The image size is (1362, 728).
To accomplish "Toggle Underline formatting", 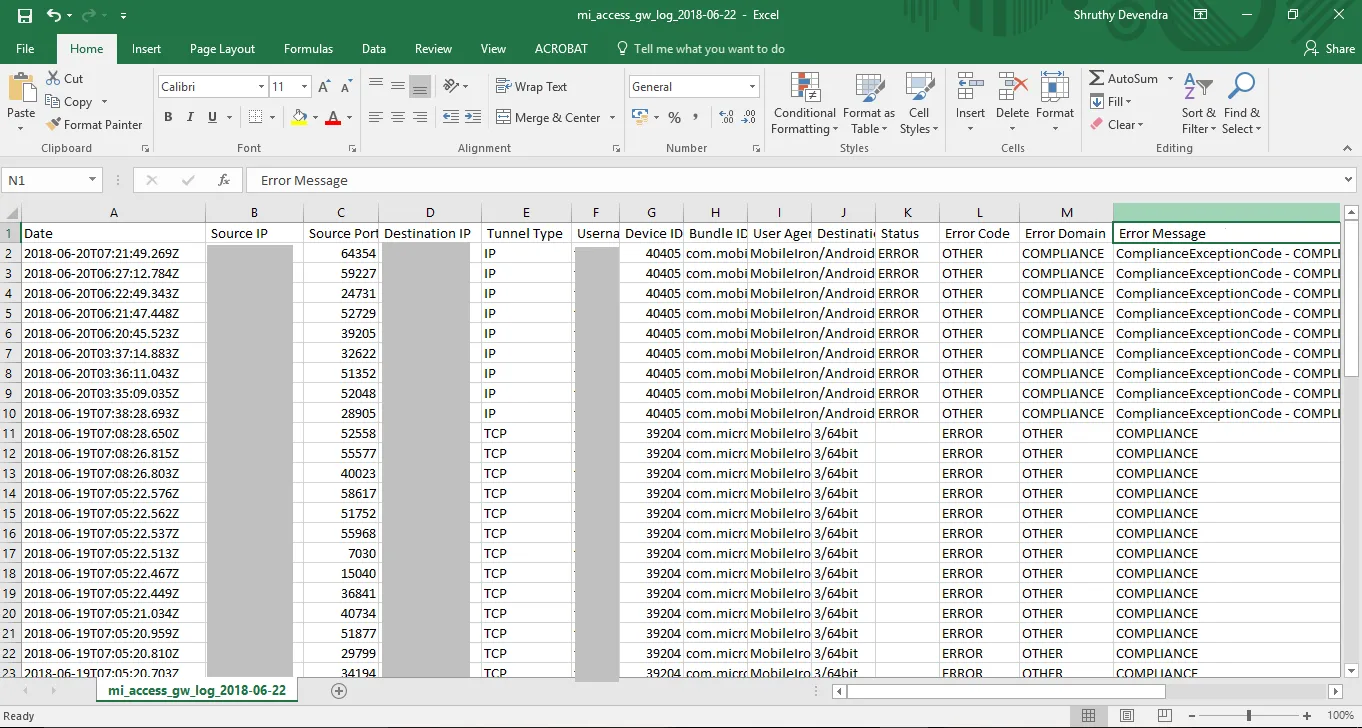I will [x=212, y=117].
